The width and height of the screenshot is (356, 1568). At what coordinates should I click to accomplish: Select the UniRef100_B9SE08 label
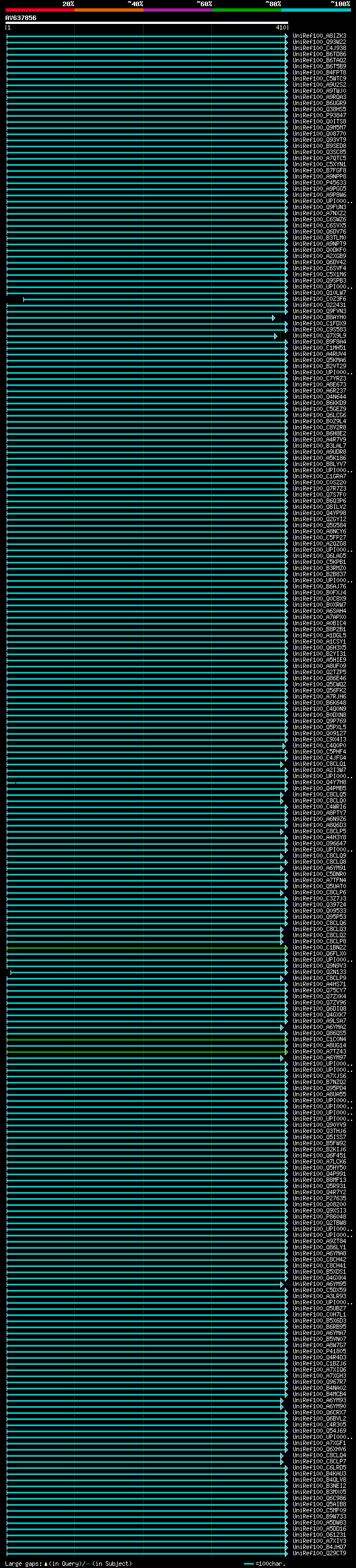coord(319,146)
